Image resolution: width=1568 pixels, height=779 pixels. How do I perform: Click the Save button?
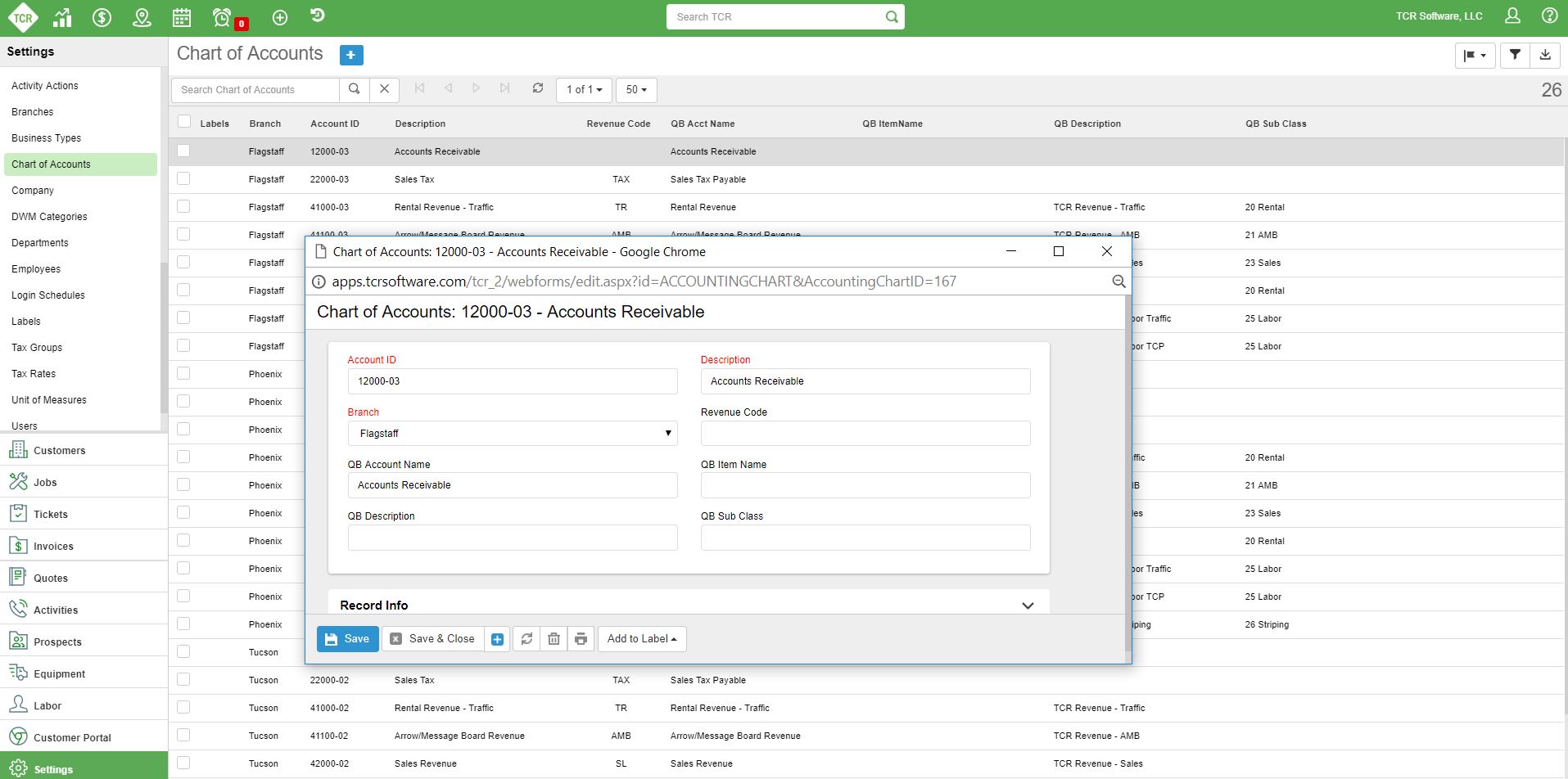coord(347,639)
